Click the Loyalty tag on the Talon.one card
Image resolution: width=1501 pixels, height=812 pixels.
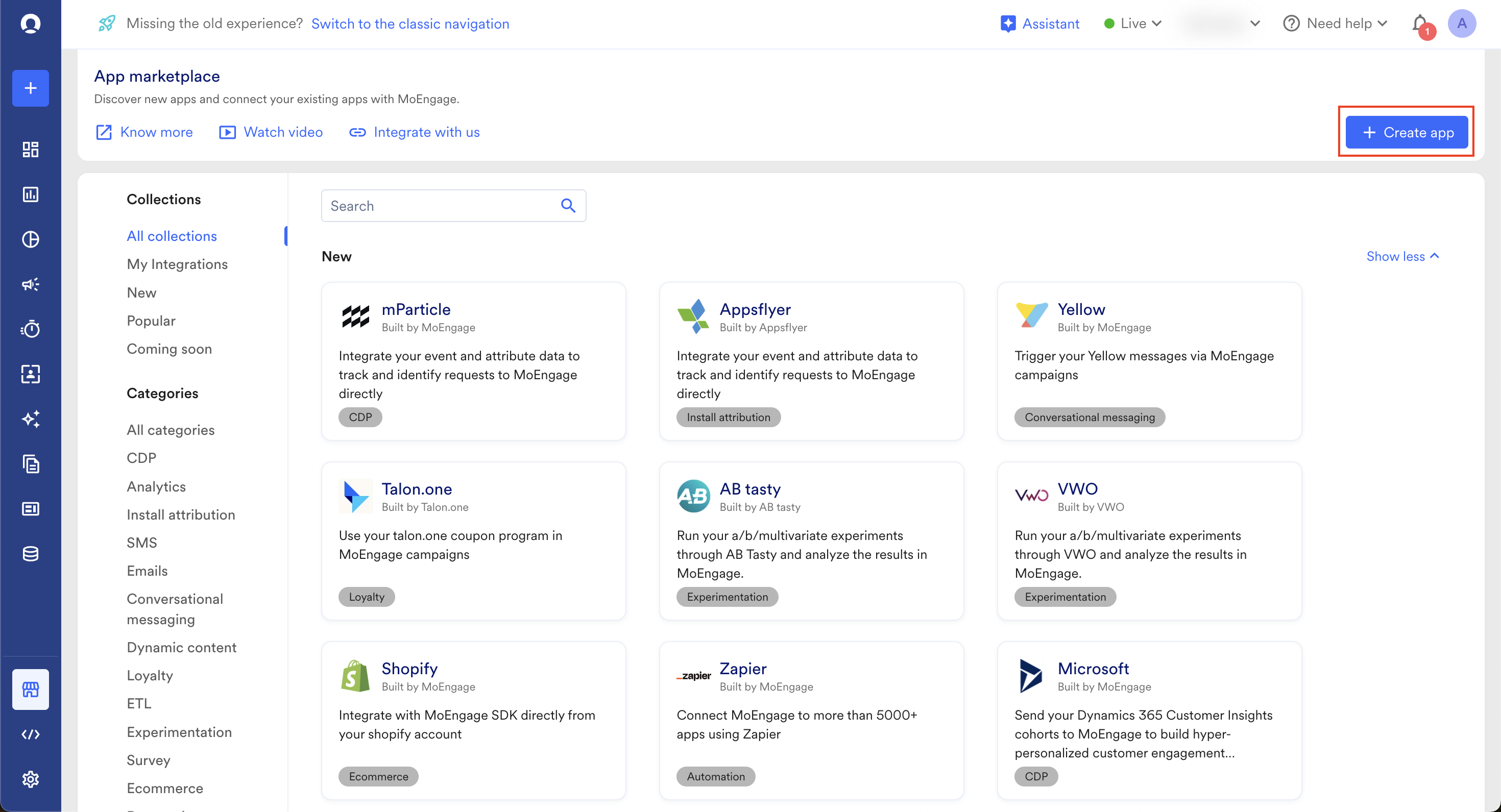[367, 597]
